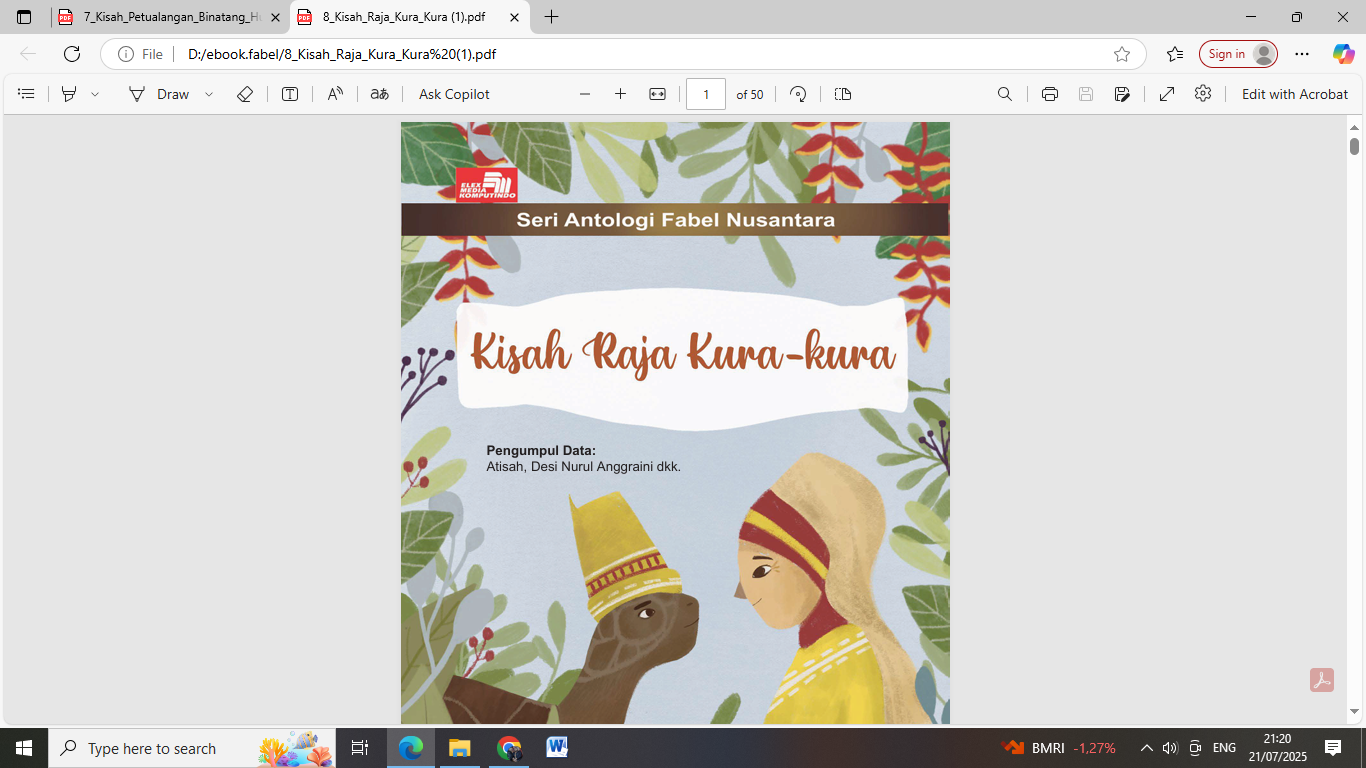Enter full screen reading mode
The image size is (1366, 768).
coord(1167,93)
